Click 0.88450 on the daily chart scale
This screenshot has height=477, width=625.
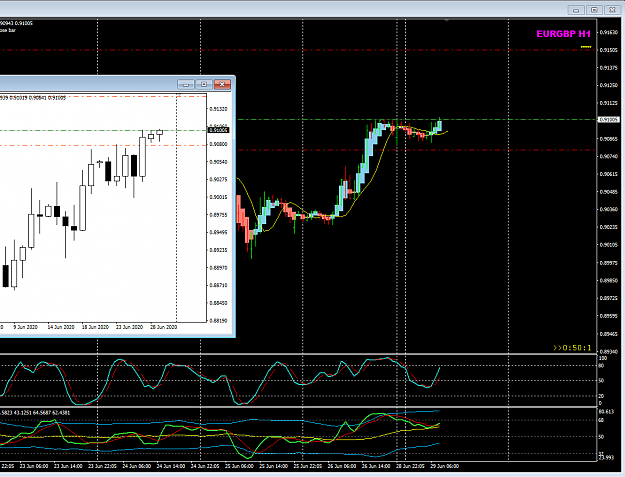[x=218, y=303]
